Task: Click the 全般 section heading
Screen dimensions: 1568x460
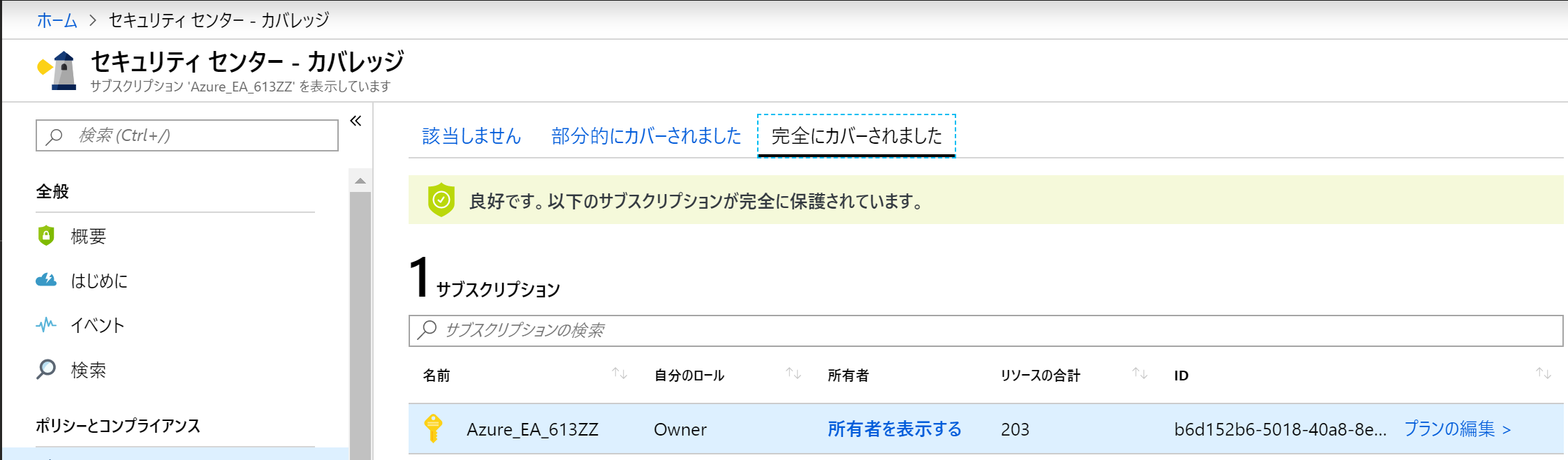Action: click(x=52, y=191)
